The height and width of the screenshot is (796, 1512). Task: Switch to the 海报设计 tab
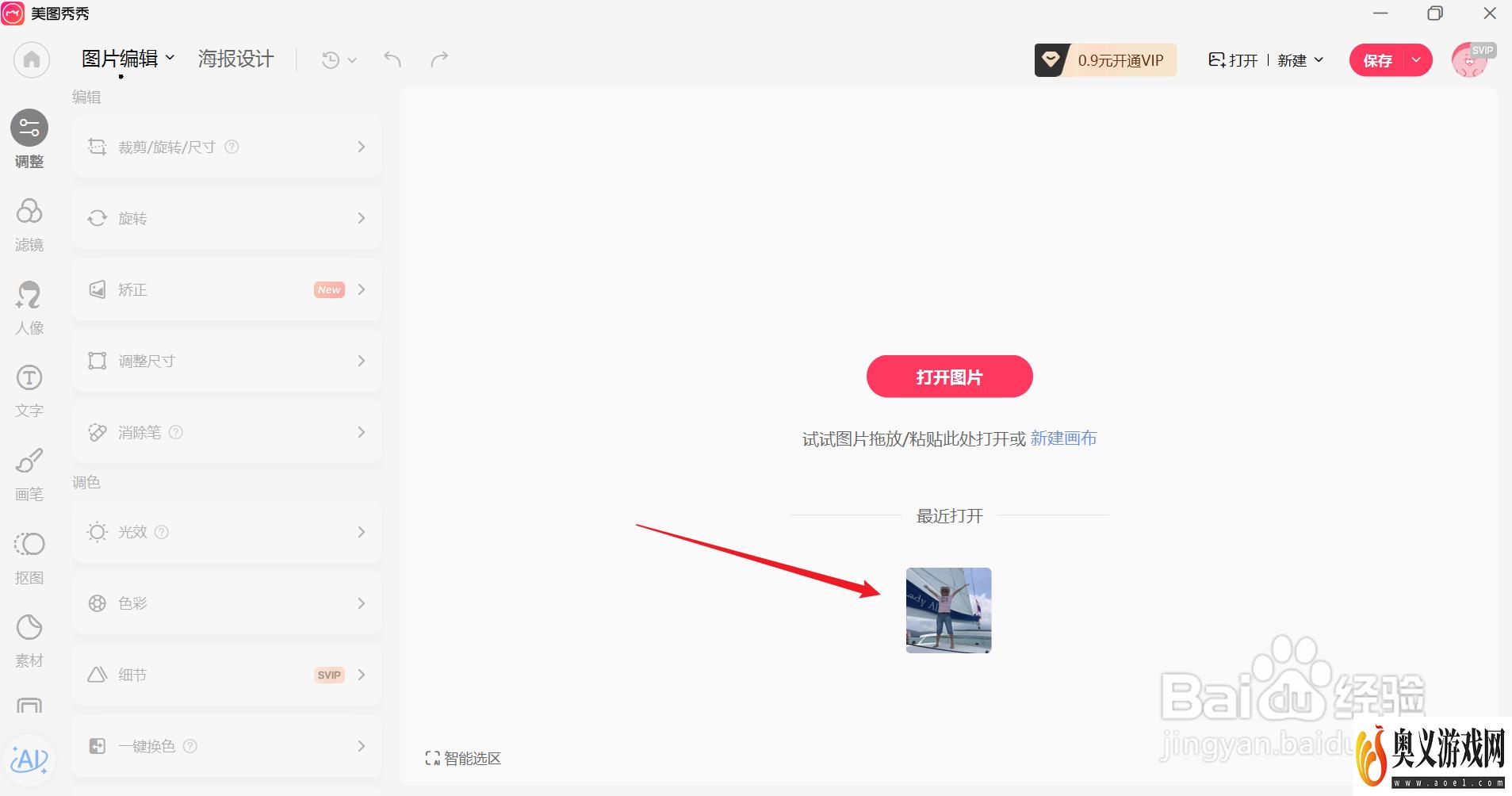coord(235,59)
